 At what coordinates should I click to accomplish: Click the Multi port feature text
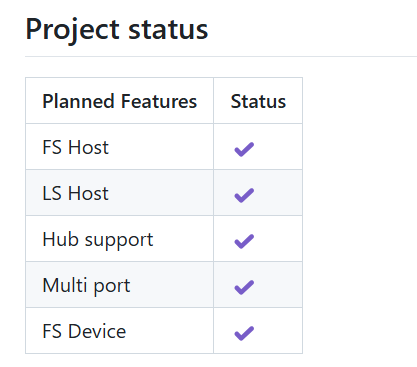click(x=86, y=286)
